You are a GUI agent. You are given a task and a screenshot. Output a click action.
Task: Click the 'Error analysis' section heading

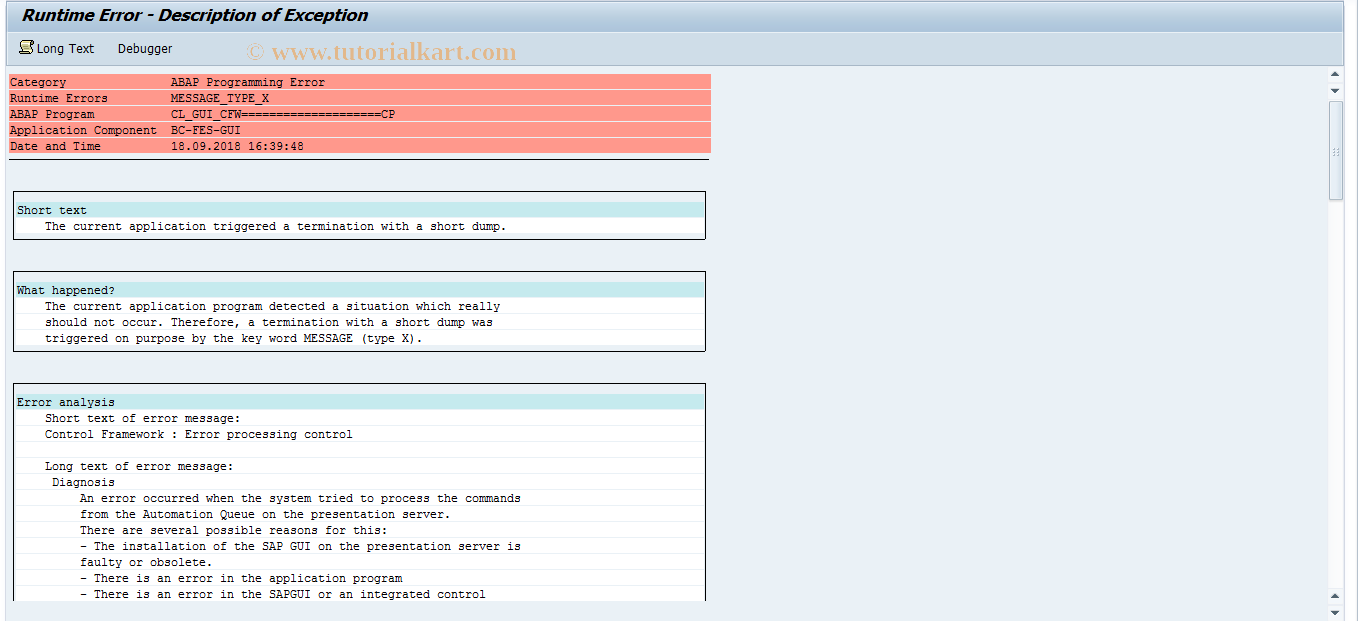point(66,402)
